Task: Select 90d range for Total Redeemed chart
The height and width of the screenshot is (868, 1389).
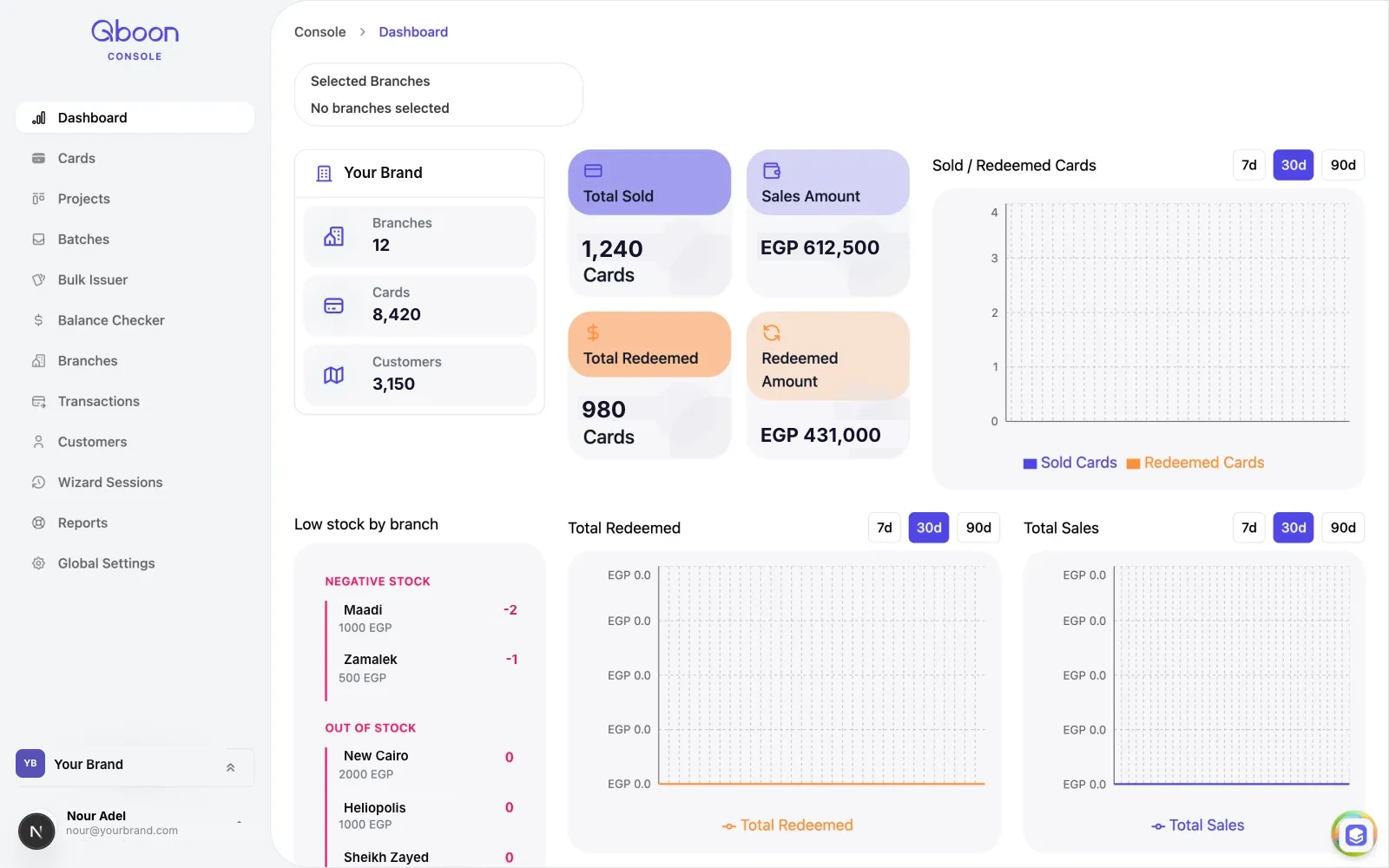Action: 978,528
